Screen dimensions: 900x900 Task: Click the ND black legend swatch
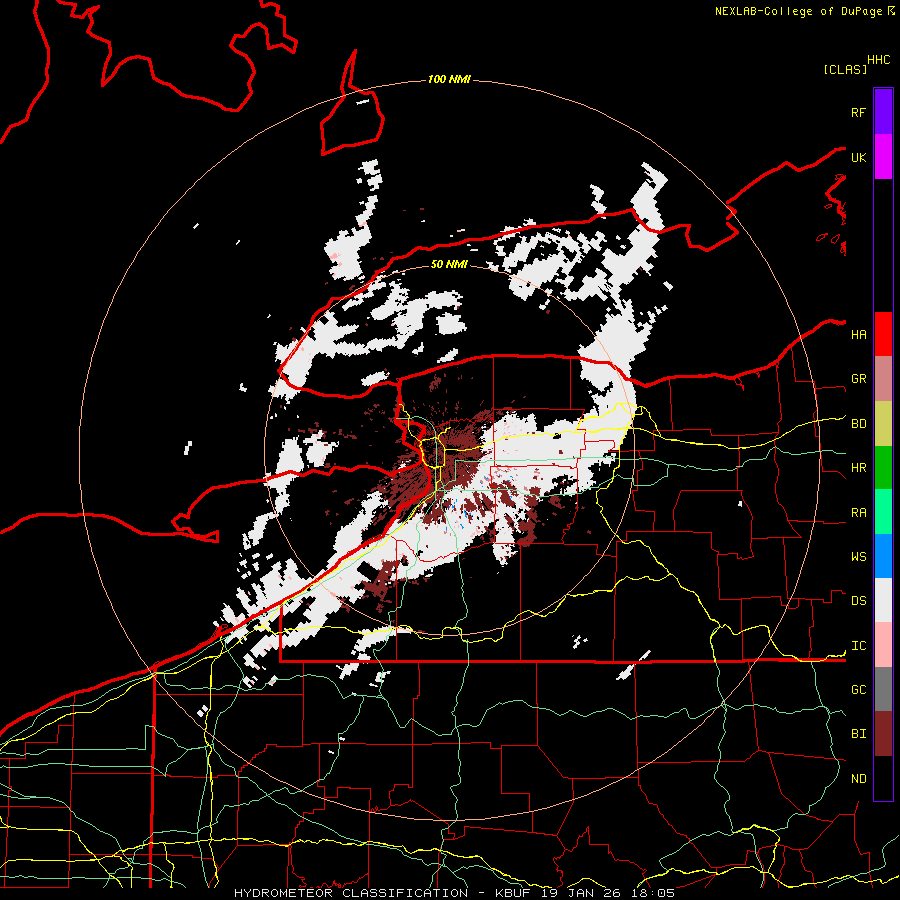pyautogui.click(x=883, y=778)
